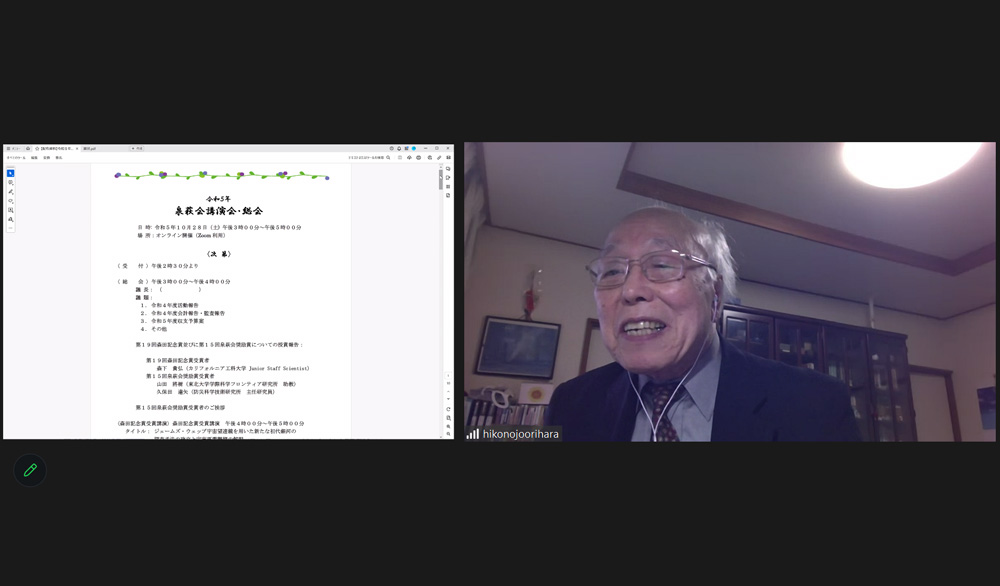Click the save icon in top toolbar
Screen dimensions: 1000x586
tap(400, 157)
